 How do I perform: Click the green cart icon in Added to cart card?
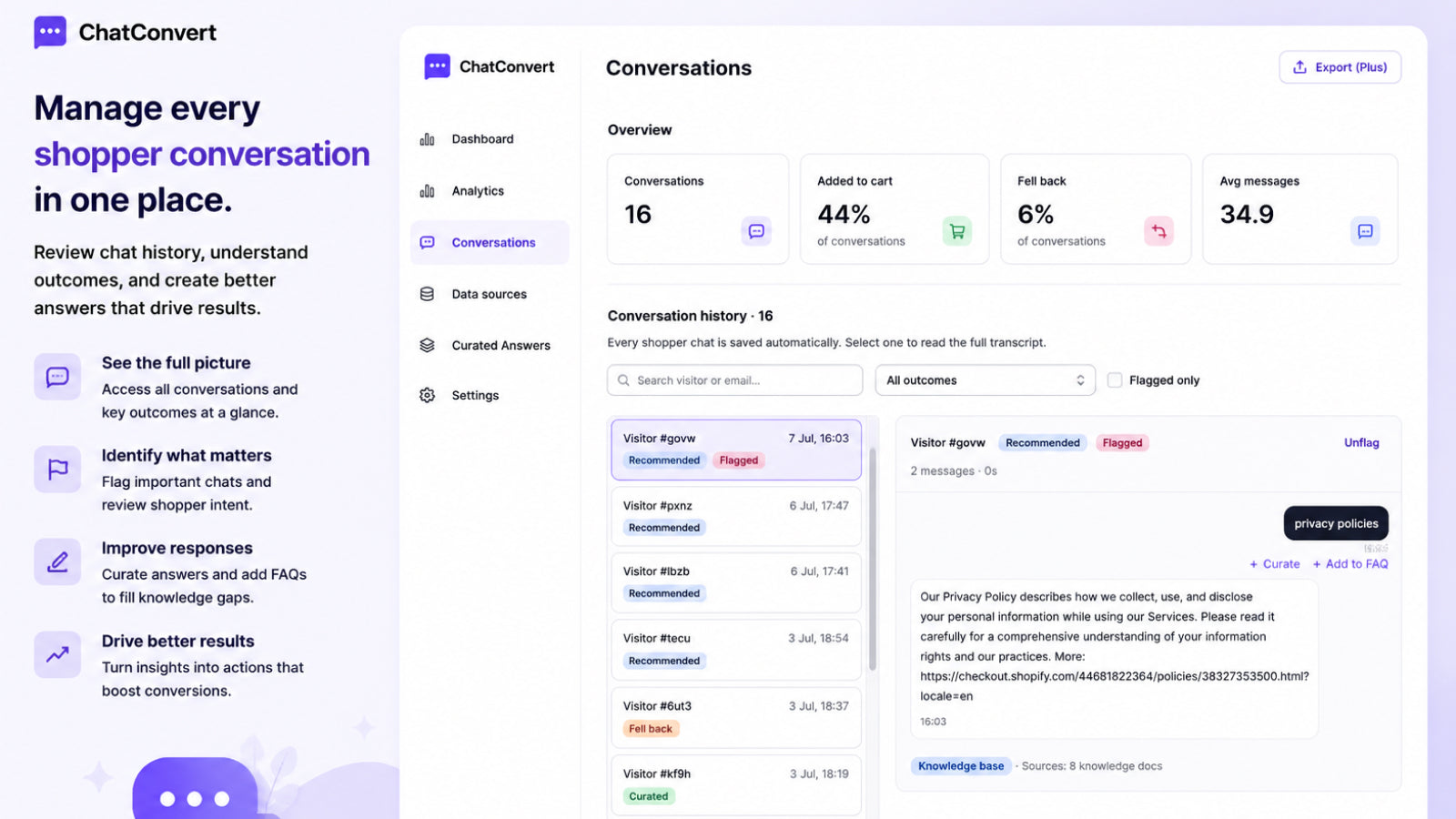[957, 231]
